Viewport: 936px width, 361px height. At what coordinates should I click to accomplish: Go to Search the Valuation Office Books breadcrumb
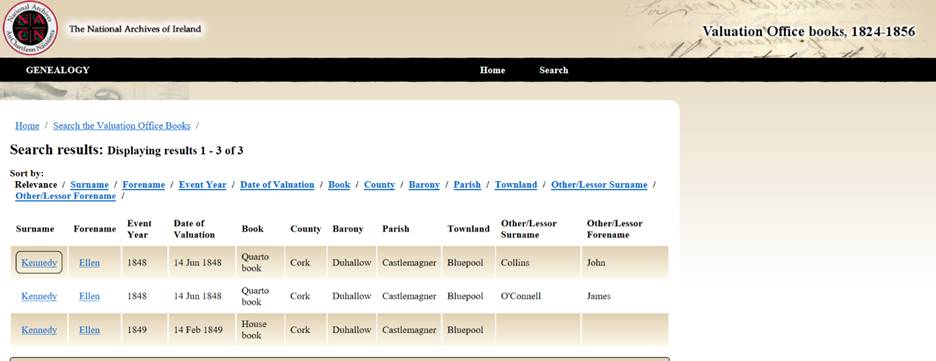coord(122,125)
